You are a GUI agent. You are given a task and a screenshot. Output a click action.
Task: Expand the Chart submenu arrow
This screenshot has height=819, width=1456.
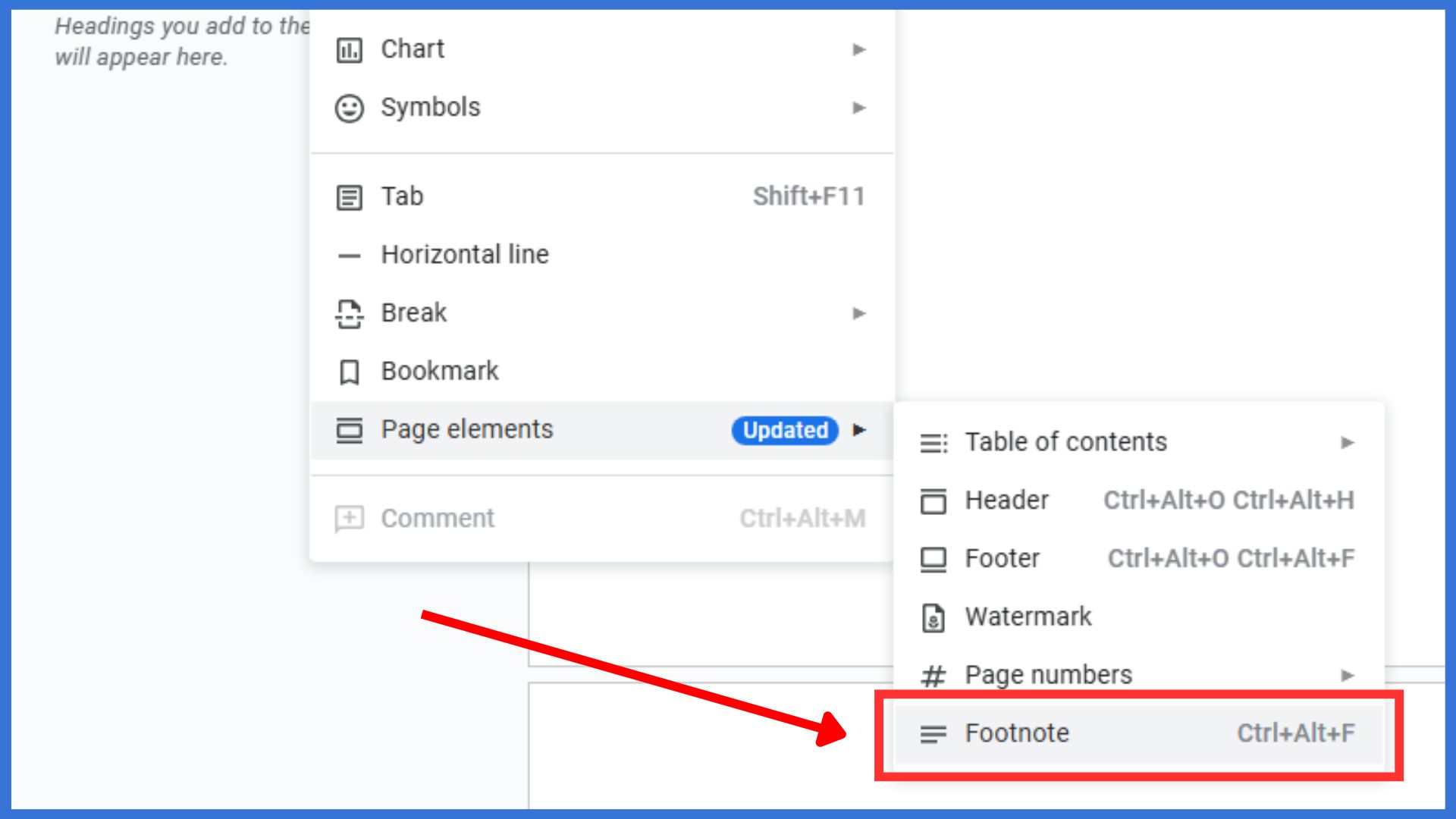[x=858, y=49]
